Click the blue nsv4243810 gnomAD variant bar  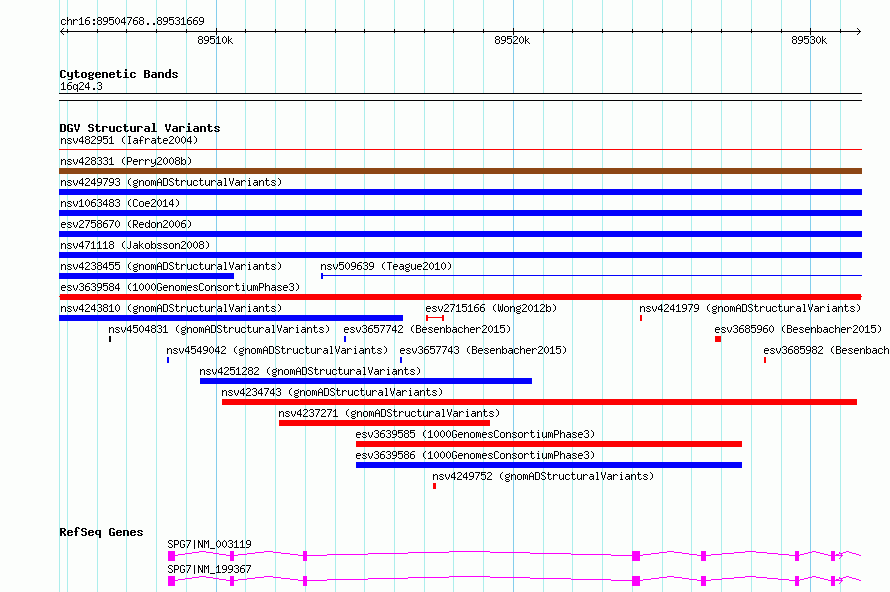click(x=231, y=318)
